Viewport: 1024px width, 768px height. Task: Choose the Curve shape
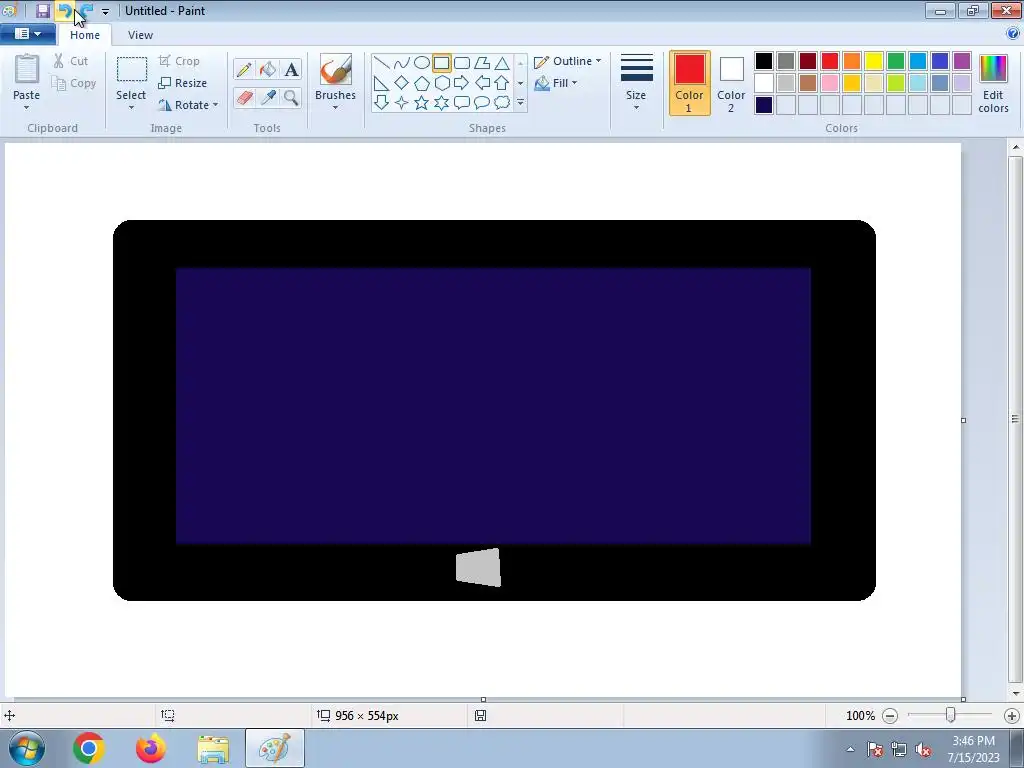click(402, 63)
